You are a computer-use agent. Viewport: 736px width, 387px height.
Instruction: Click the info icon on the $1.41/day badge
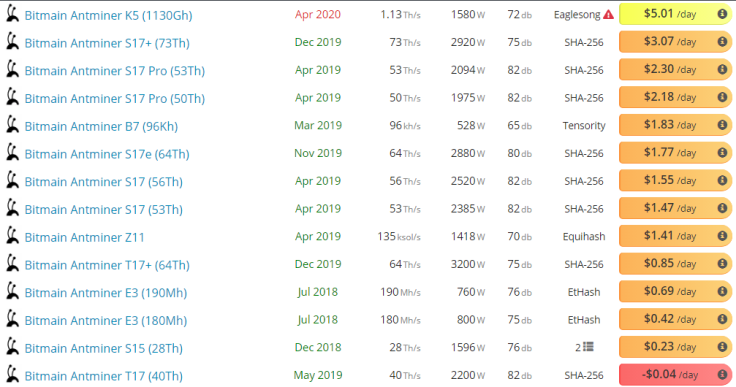[722, 236]
